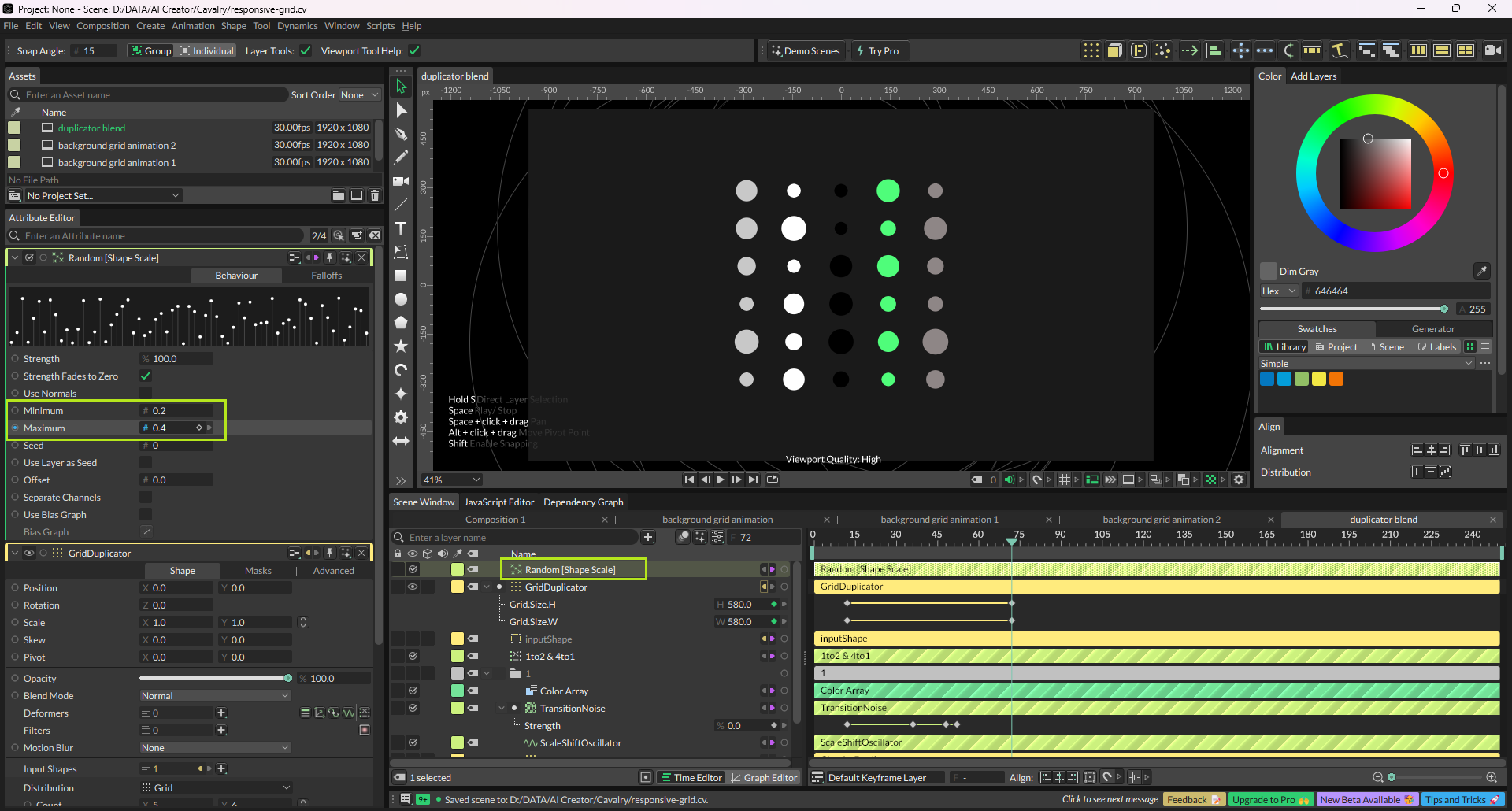Open the Animation menu
Viewport: 1512px width, 811px height.
pos(193,26)
